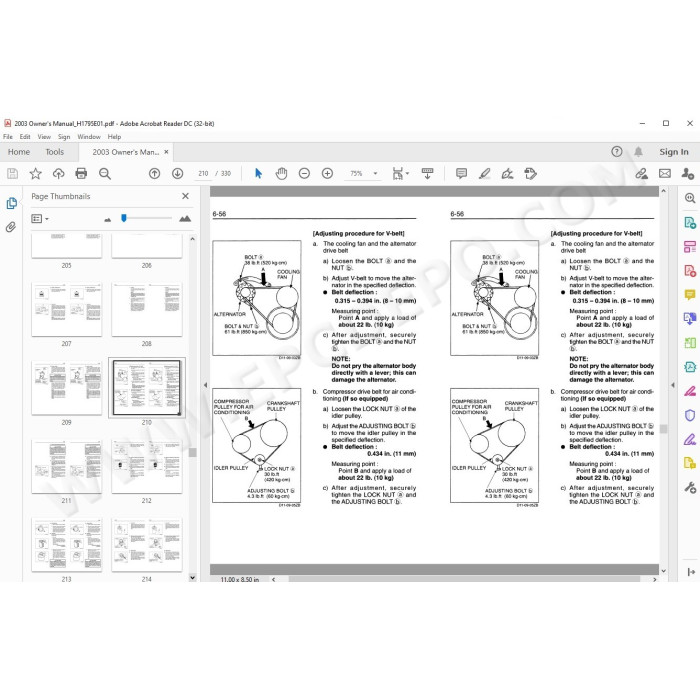Viewport: 700px width, 700px height.
Task: Toggle scrolling mode keyboard icon
Action: pos(427,174)
